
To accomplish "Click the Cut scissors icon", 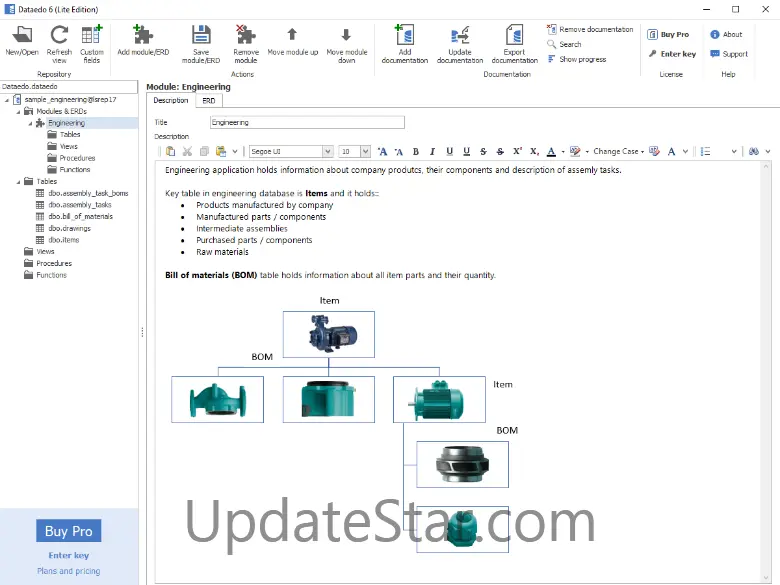I will (x=187, y=151).
